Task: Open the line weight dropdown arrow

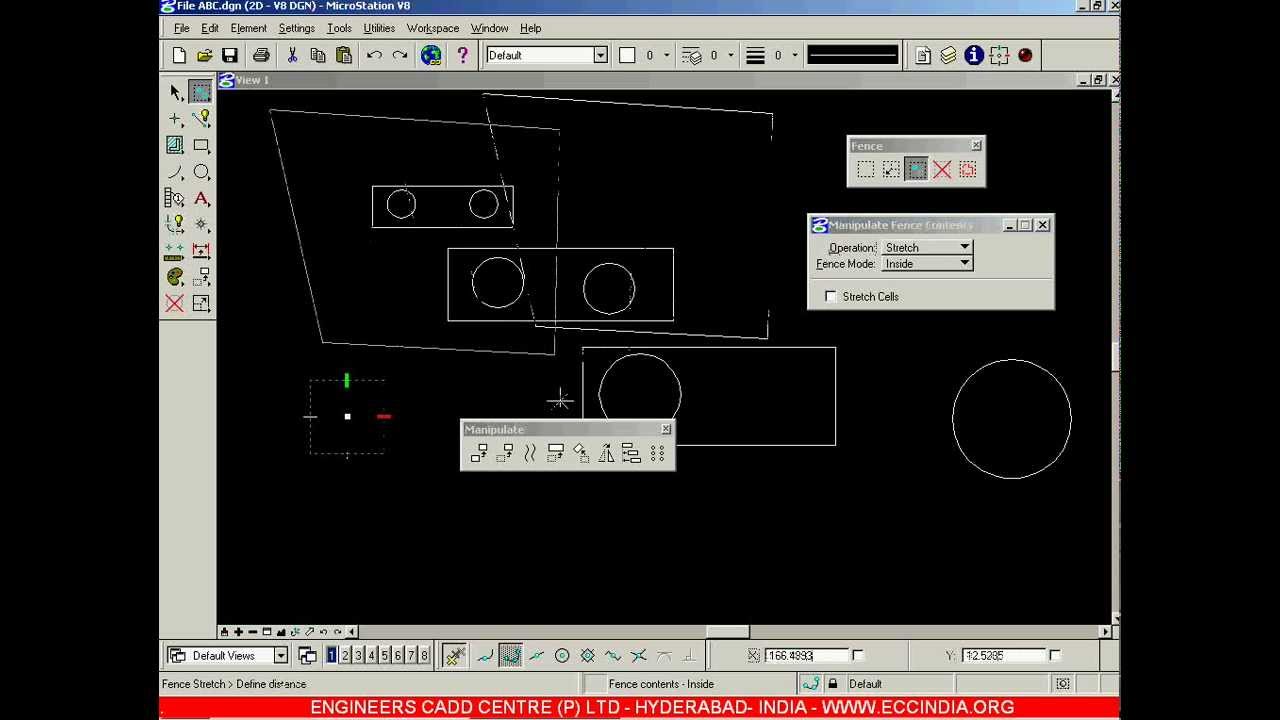Action: [795, 55]
